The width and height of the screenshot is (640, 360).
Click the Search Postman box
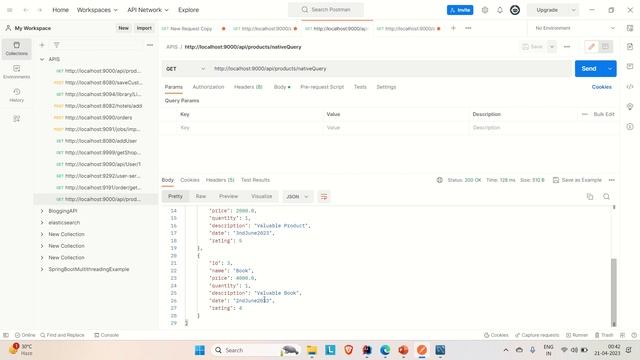(326, 10)
